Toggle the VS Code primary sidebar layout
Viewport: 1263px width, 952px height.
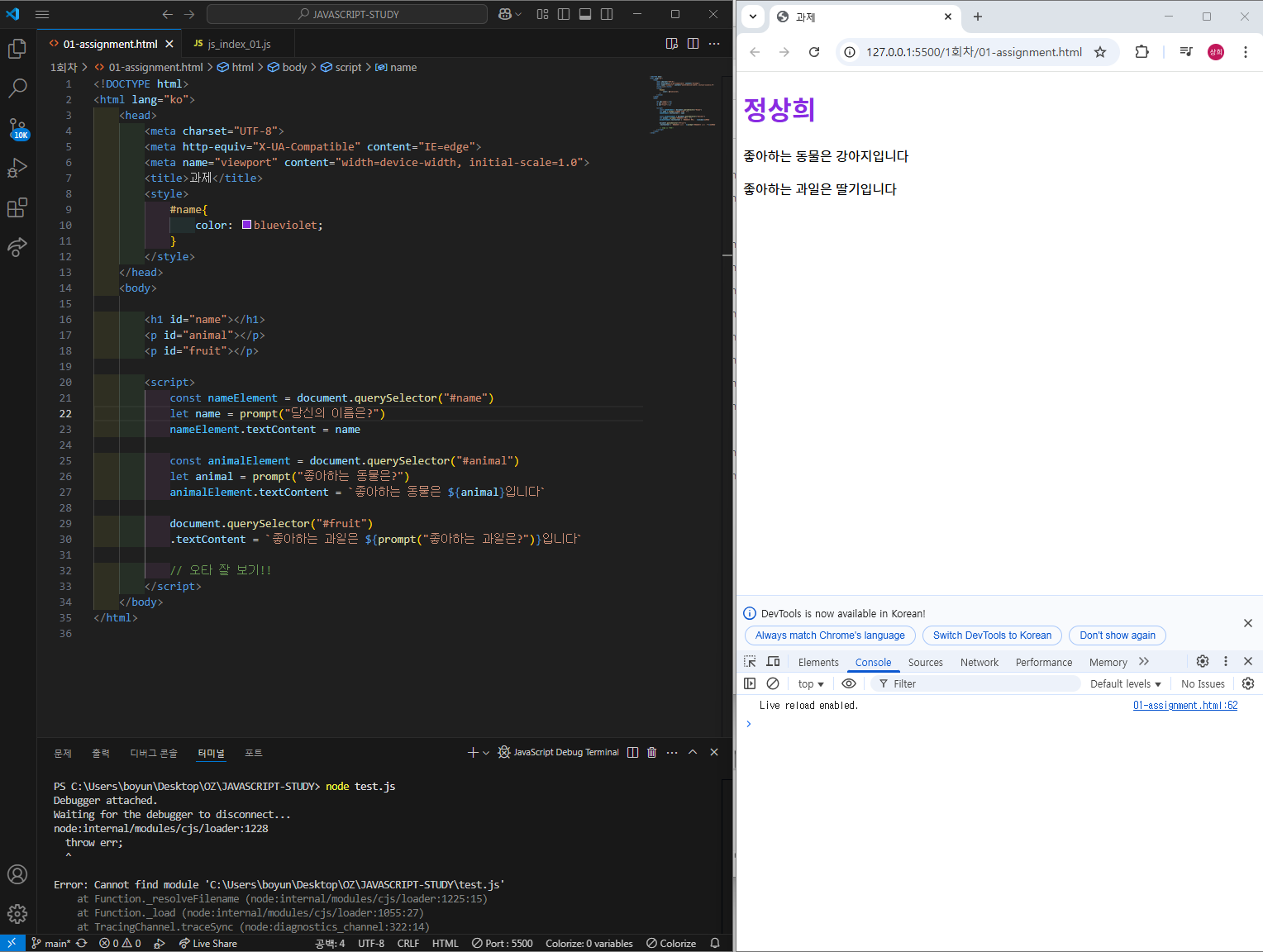click(x=564, y=14)
